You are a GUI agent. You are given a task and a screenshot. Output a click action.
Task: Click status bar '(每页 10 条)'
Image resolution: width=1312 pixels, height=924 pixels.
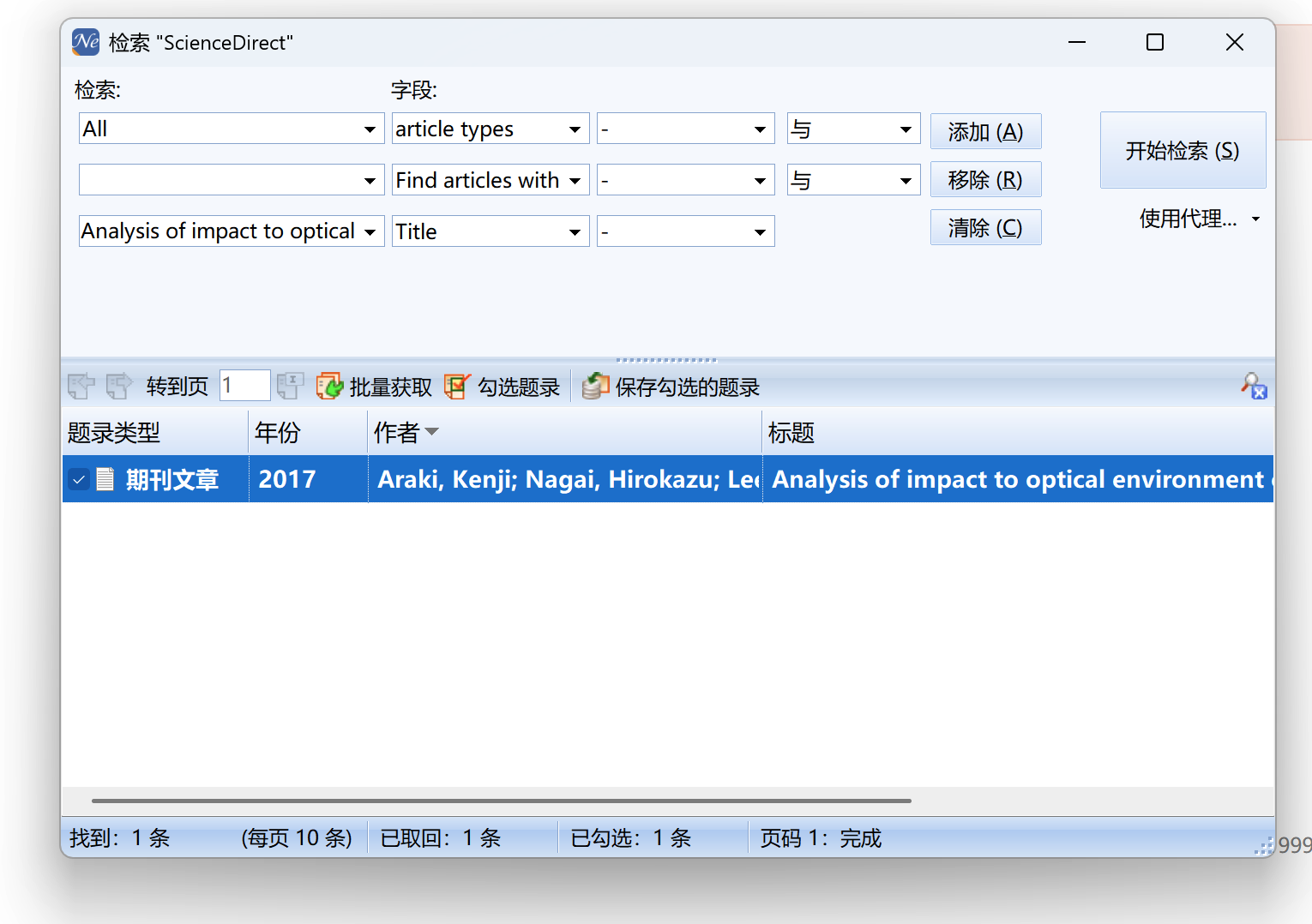pyautogui.click(x=297, y=838)
